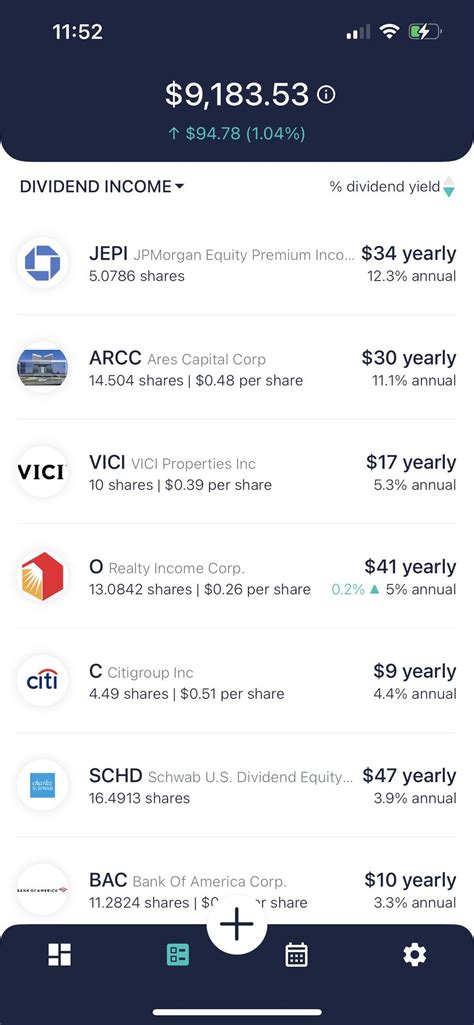Viewport: 474px width, 1025px height.
Task: Expand the DIVIDEND INCOME dropdown
Action: (x=102, y=186)
